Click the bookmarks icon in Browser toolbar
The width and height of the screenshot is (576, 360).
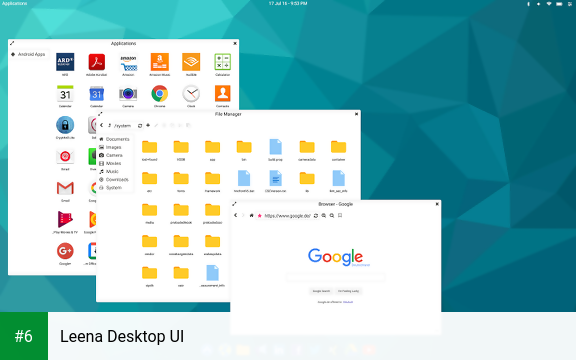(x=340, y=216)
